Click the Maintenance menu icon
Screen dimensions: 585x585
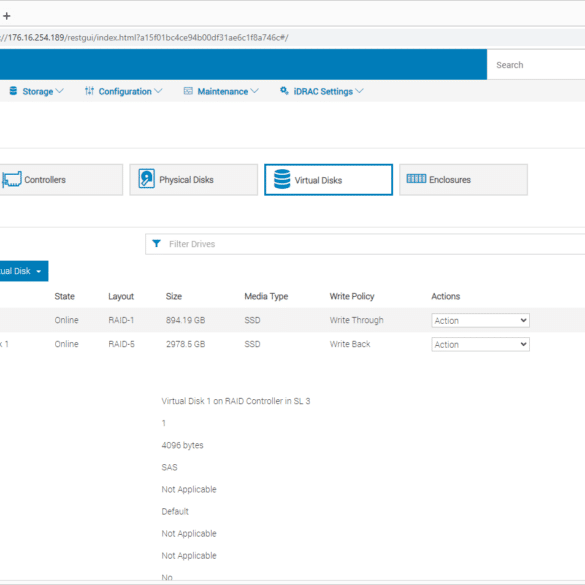pyautogui.click(x=188, y=91)
